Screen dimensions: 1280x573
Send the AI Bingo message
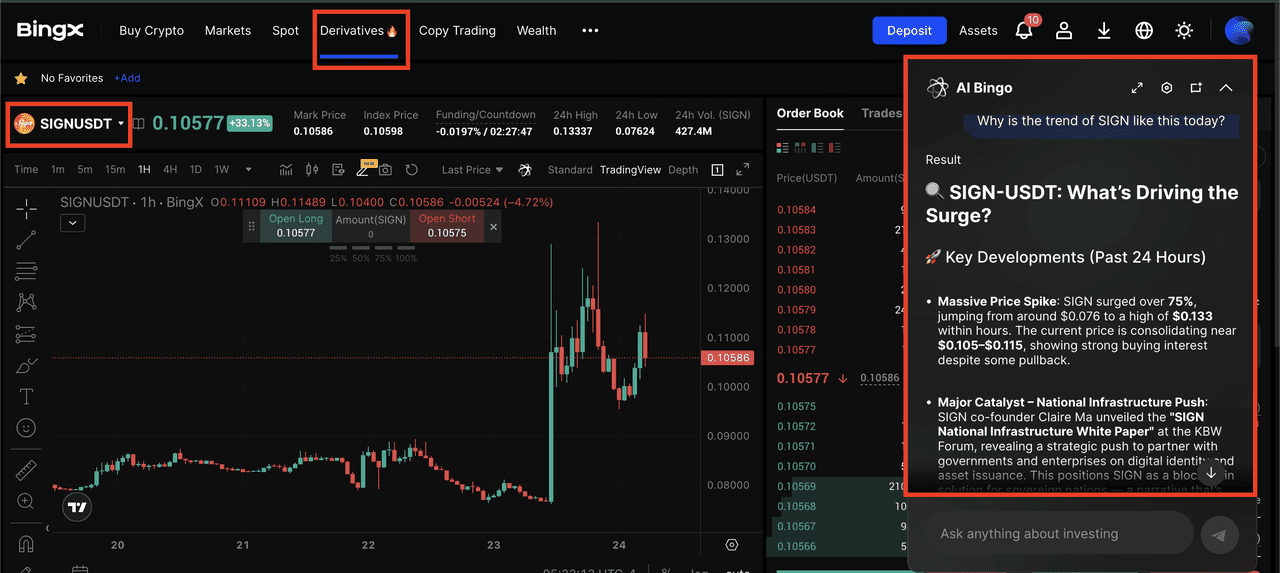1219,535
